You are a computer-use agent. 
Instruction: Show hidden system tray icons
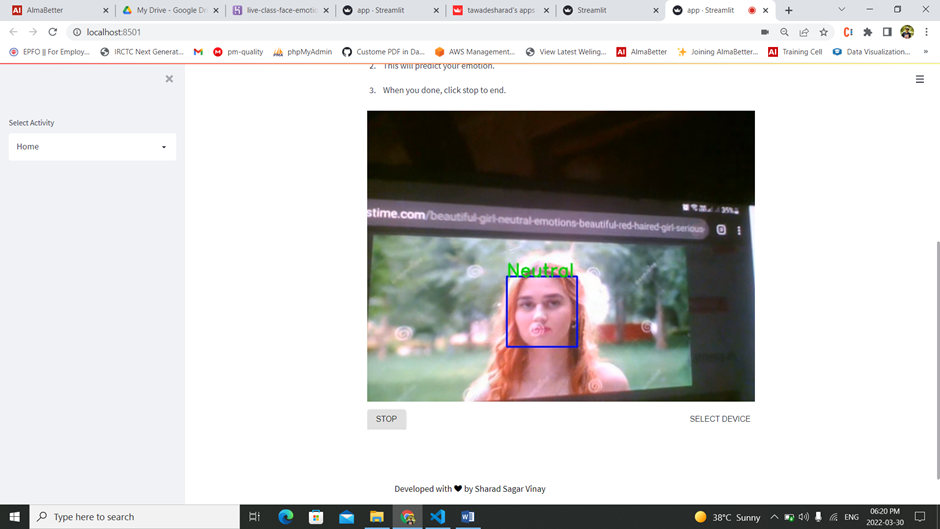(774, 517)
